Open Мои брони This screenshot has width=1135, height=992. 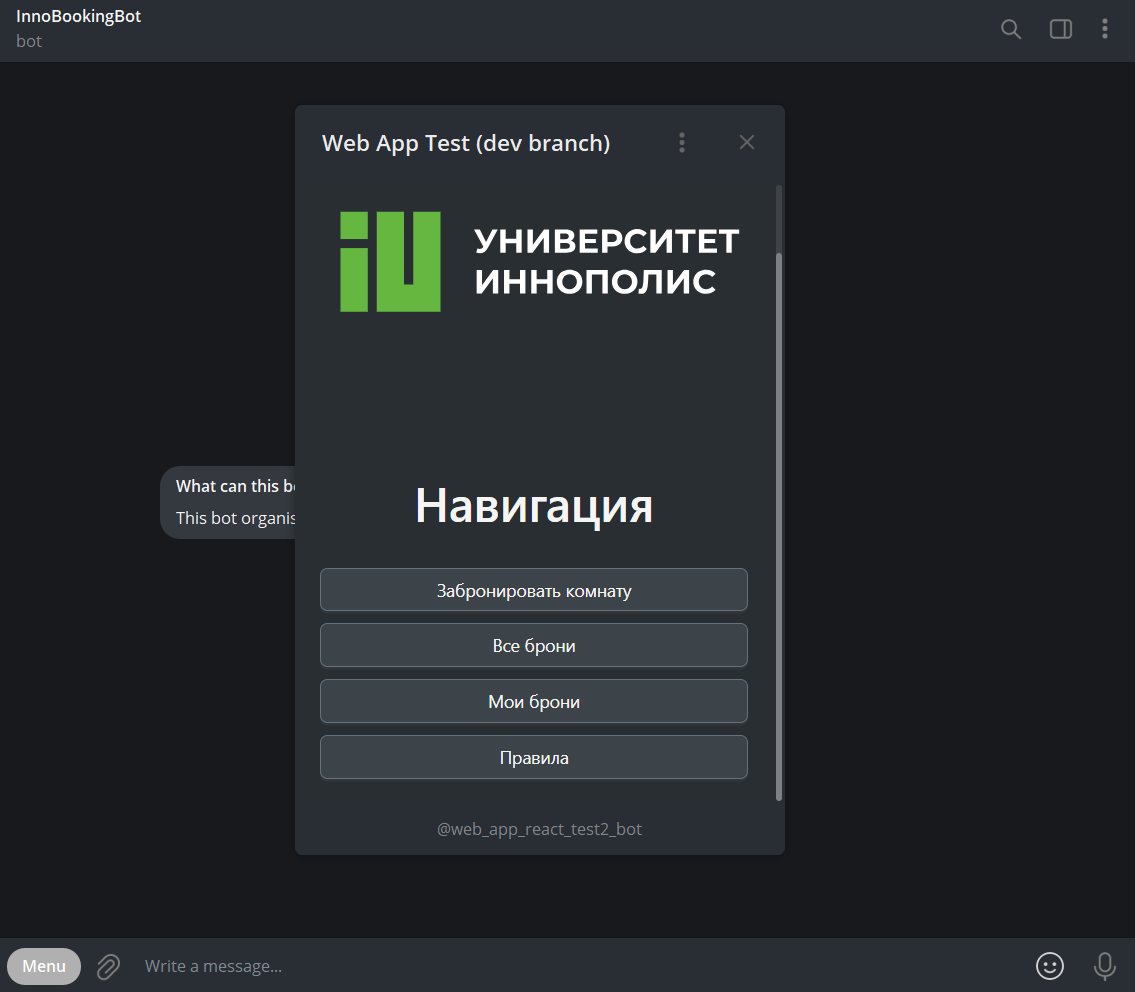(533, 701)
